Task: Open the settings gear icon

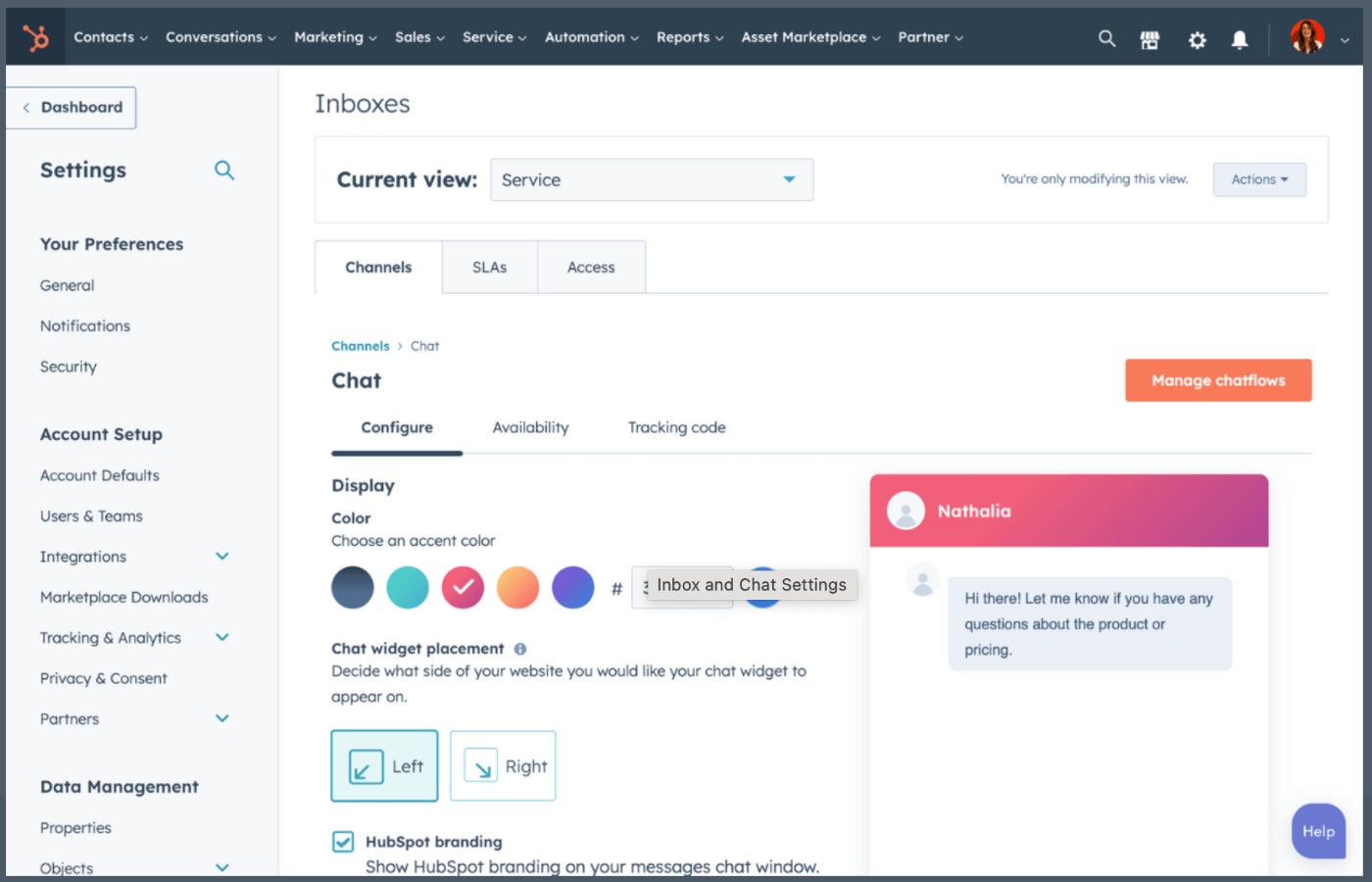Action: pos(1197,39)
